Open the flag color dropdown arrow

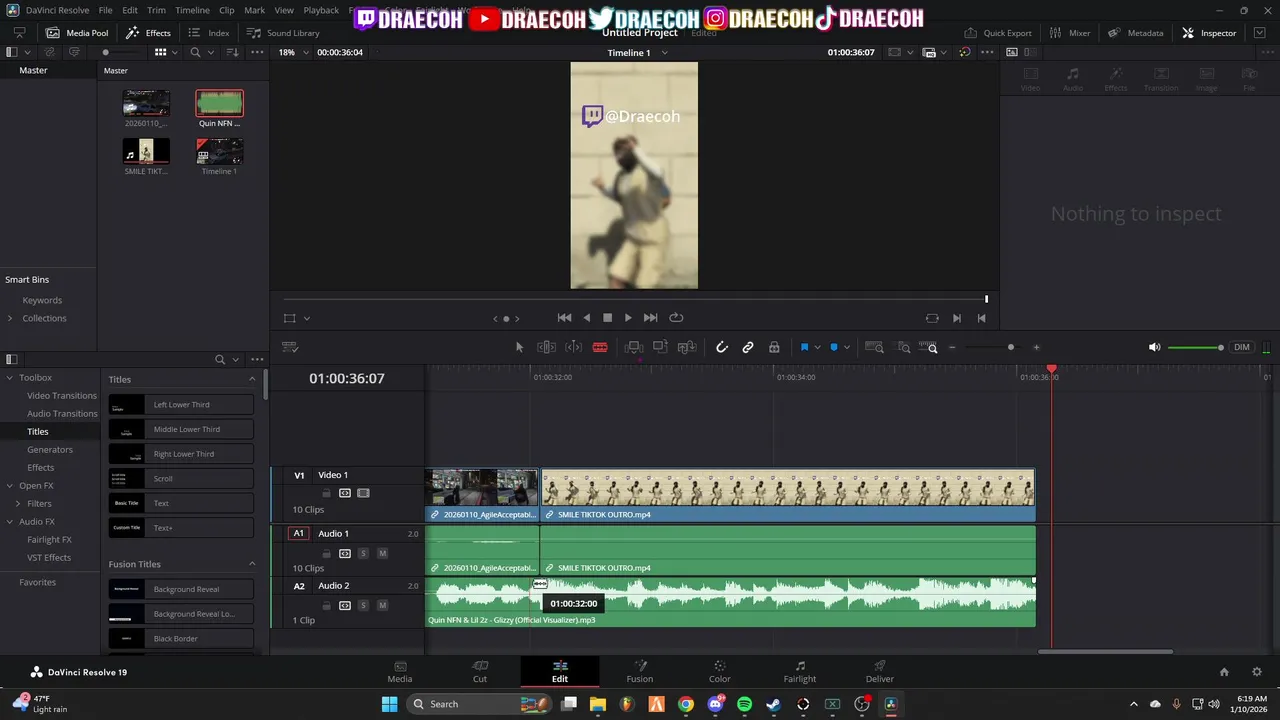point(817,347)
